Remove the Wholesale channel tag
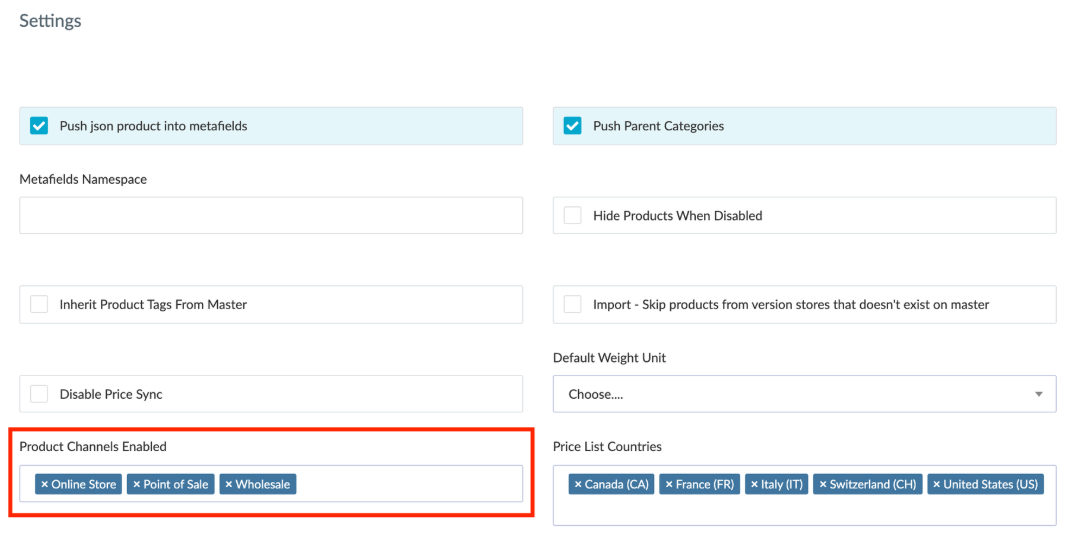The height and width of the screenshot is (537, 1069). tap(229, 485)
